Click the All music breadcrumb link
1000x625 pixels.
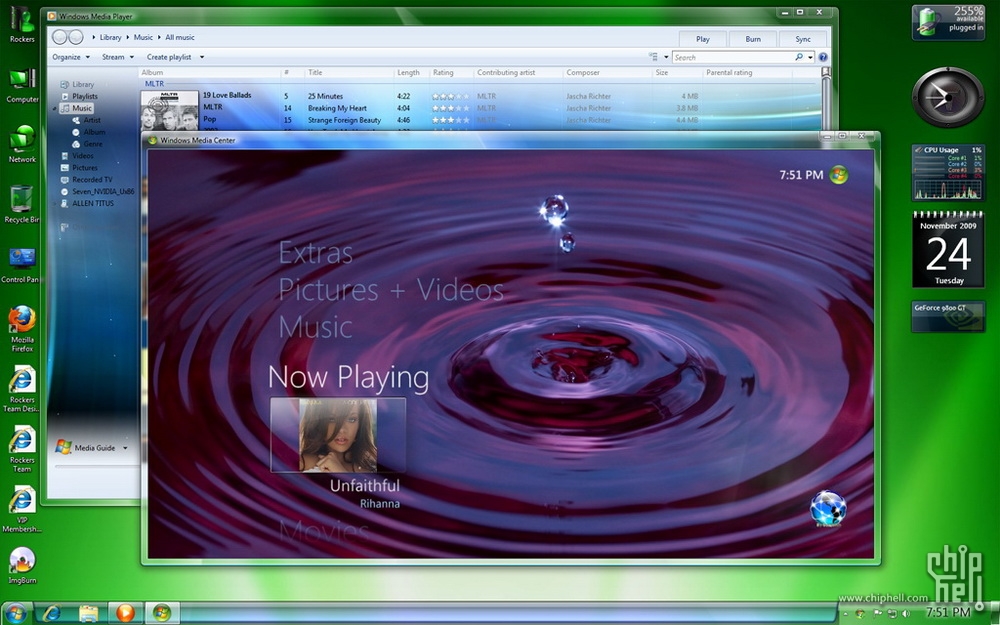[180, 37]
